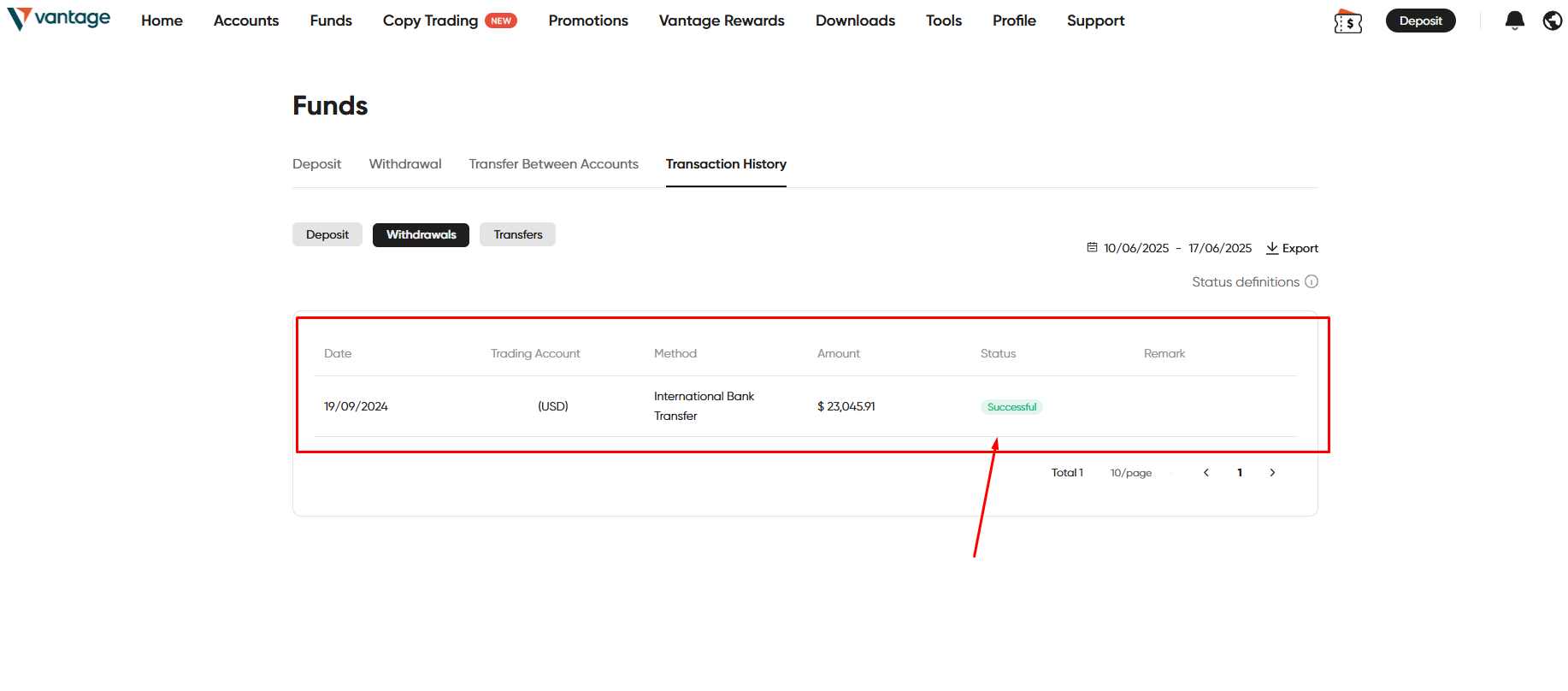
Task: Click International Bank Transfer cell
Action: click(x=704, y=406)
